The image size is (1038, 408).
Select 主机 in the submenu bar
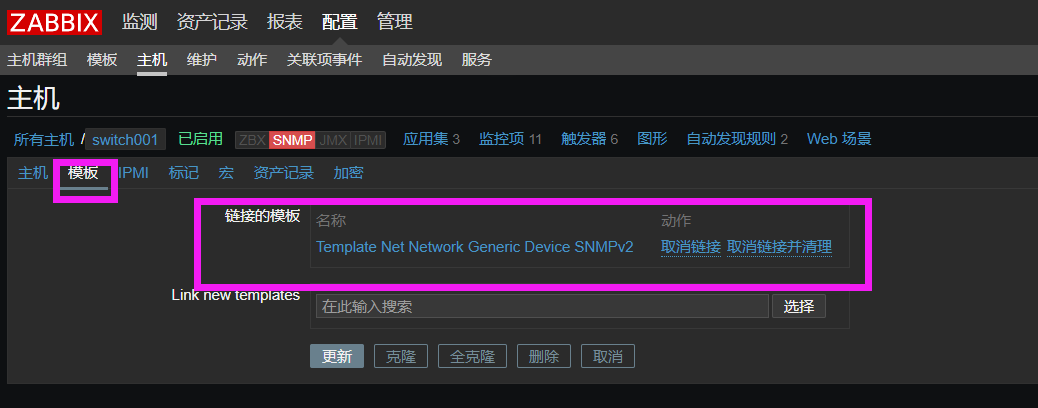pyautogui.click(x=152, y=60)
